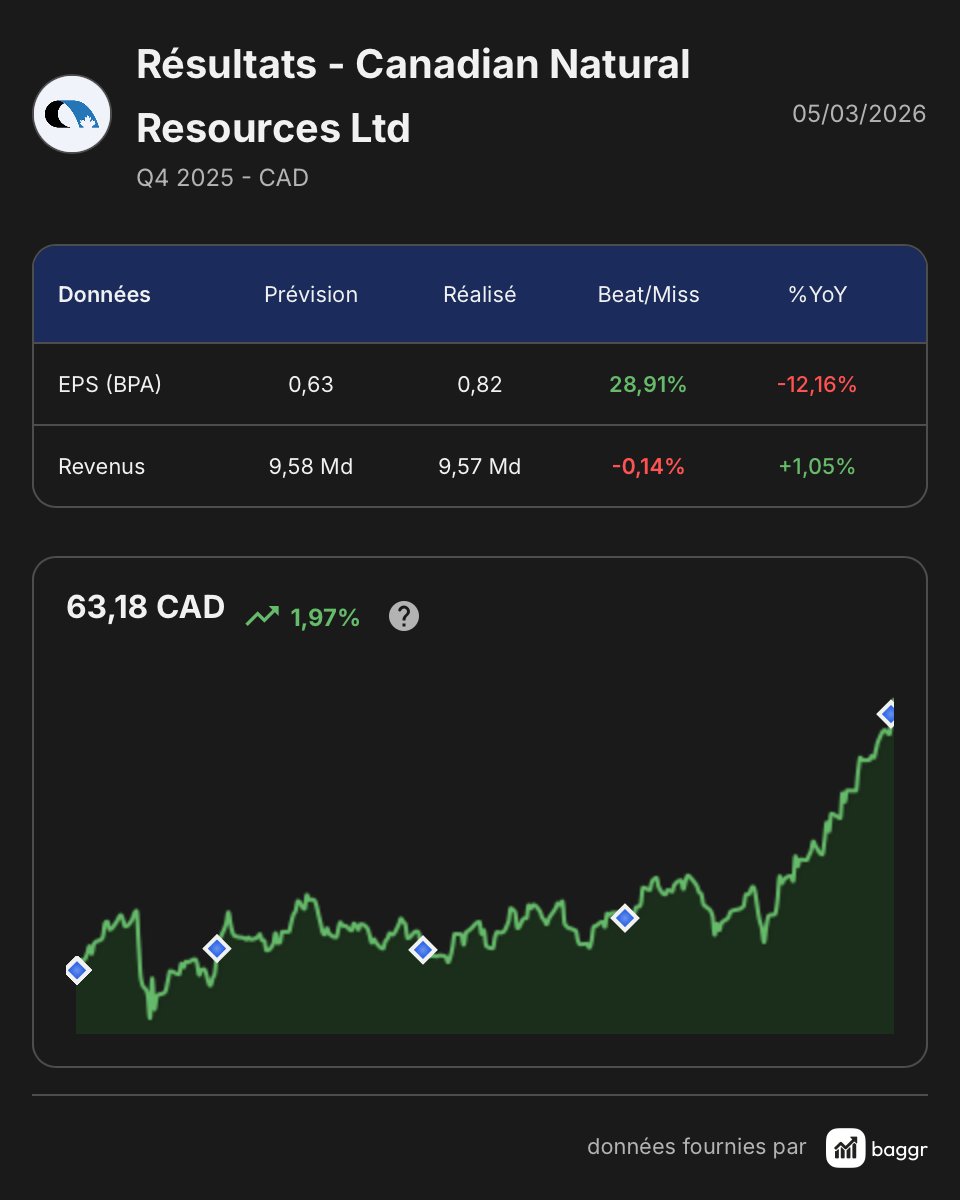960x1200 pixels.
Task: Click the 28,91% beat value
Action: point(648,385)
